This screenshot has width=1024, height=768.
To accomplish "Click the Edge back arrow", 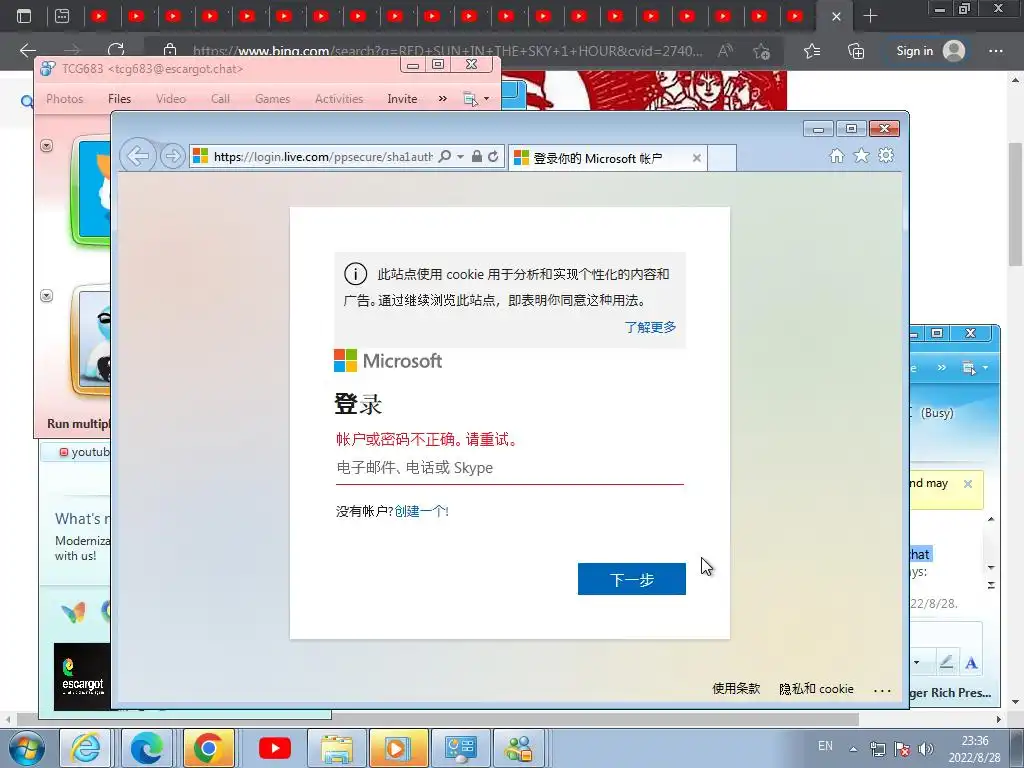I will [27, 50].
